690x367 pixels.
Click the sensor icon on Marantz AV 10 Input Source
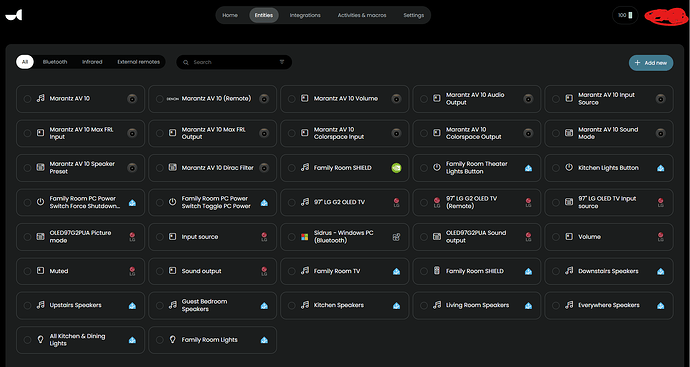(x=569, y=99)
